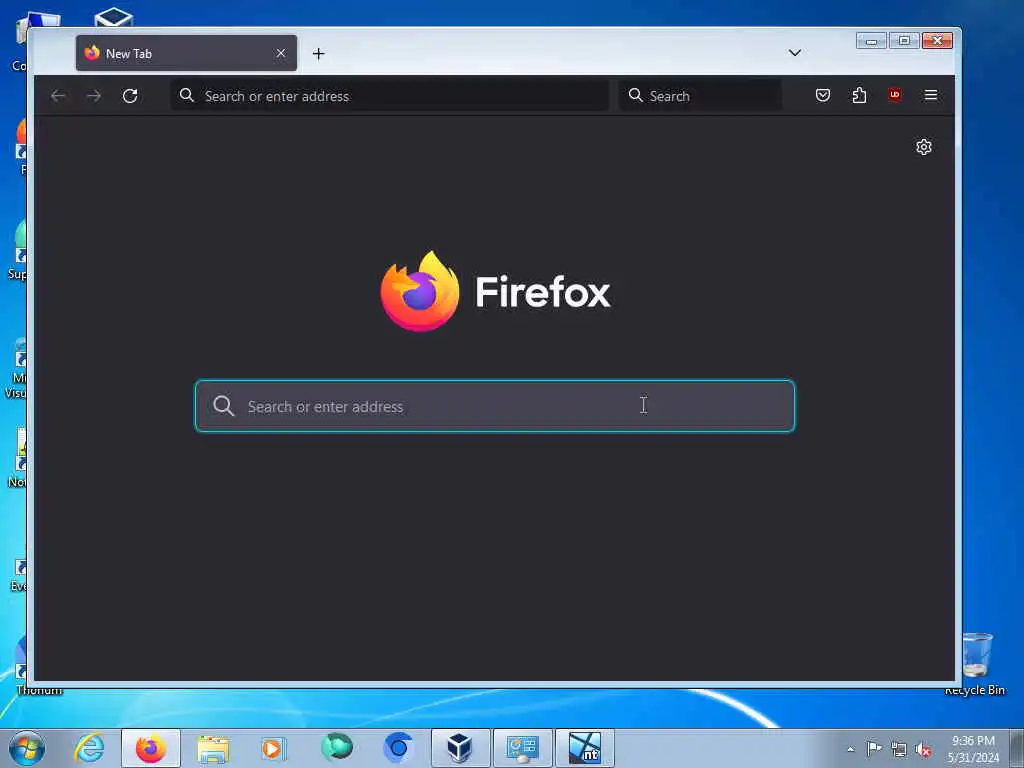Screen dimensions: 1024x768
Task: Select the Recycle Bin desktop icon
Action: (975, 663)
